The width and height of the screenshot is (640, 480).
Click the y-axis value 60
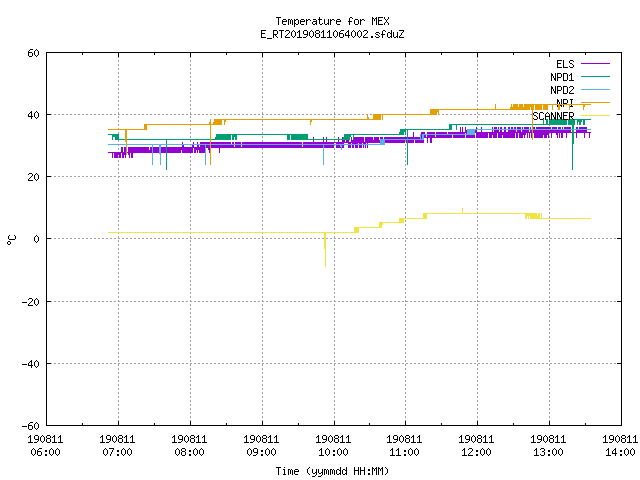33,53
